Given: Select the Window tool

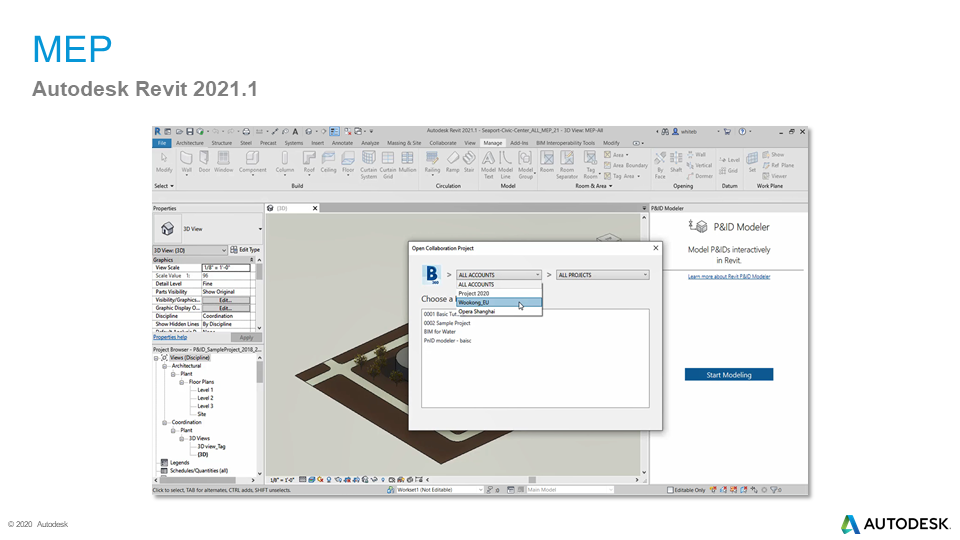Looking at the screenshot, I should [223, 162].
